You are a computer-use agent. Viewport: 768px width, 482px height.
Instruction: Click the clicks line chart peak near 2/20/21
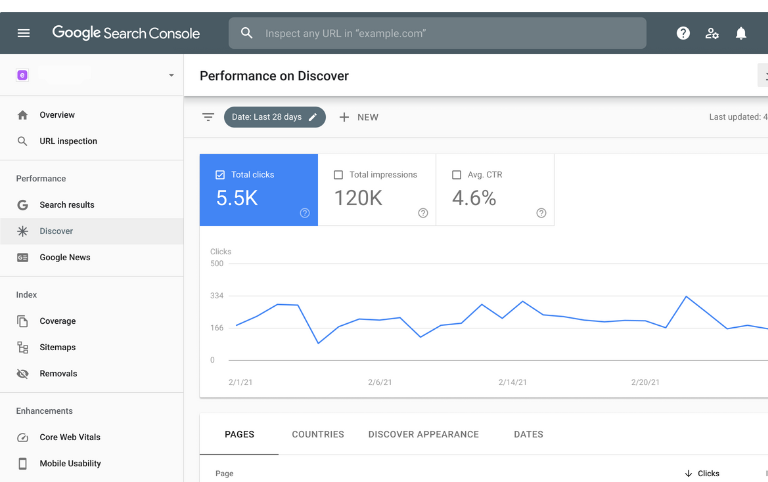686,297
